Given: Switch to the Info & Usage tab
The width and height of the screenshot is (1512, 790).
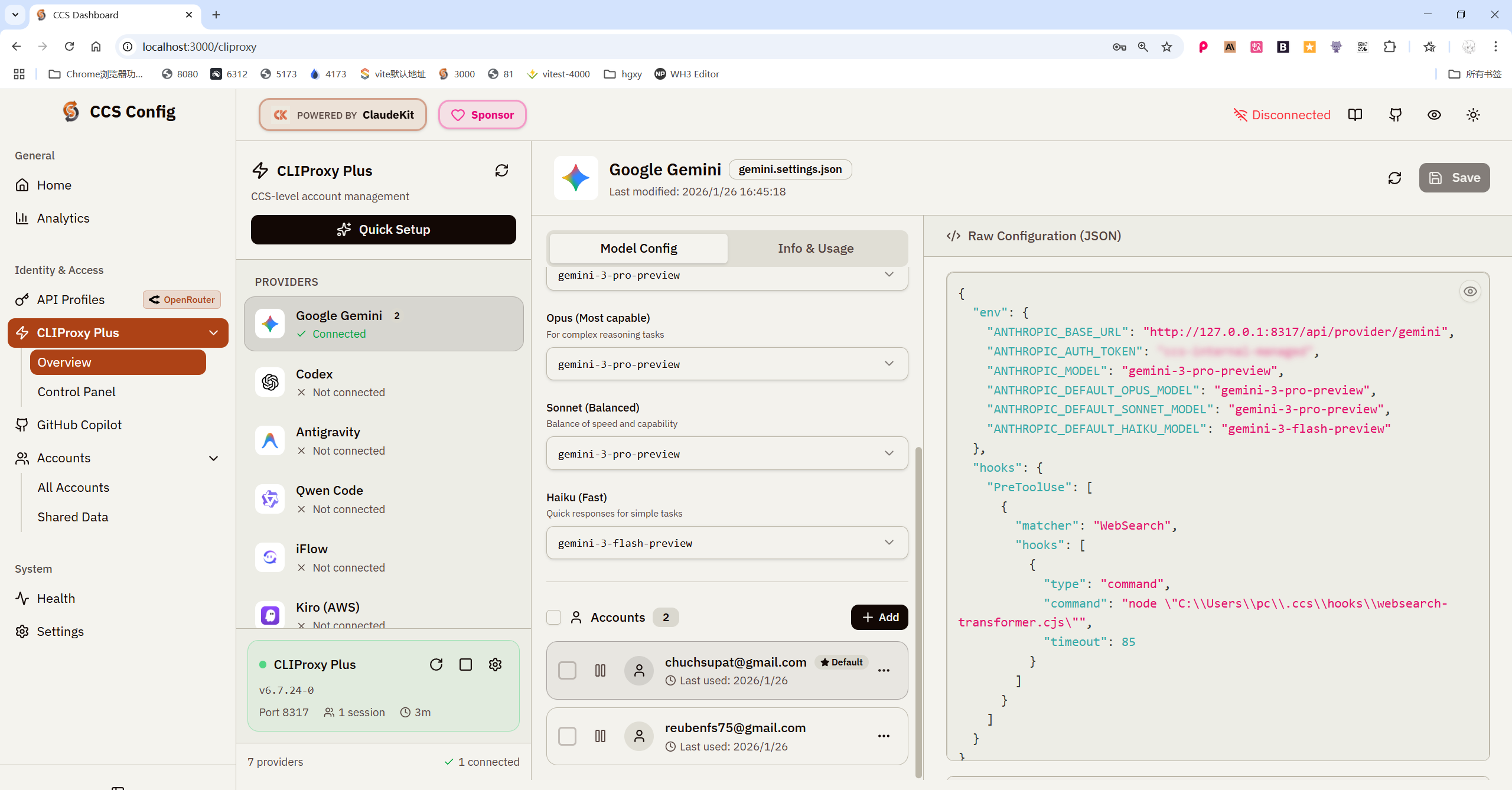Looking at the screenshot, I should coord(815,249).
